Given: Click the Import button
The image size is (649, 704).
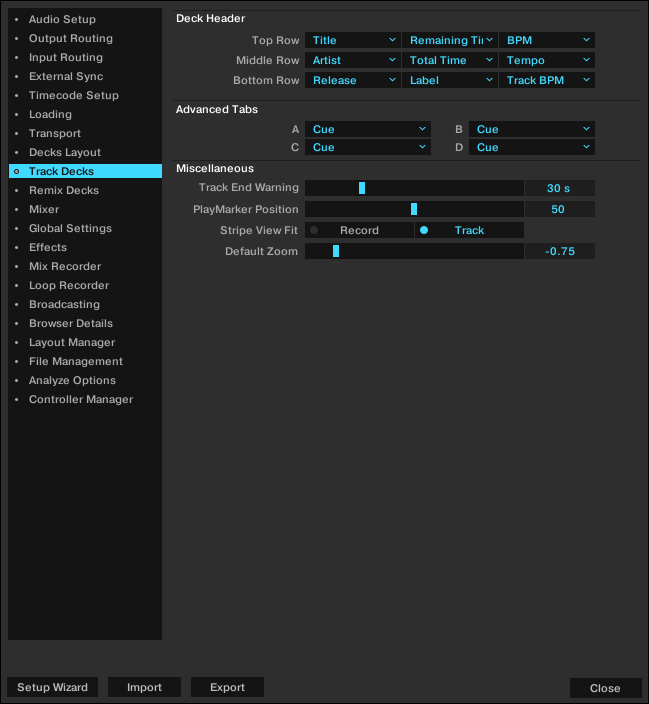Looking at the screenshot, I should pos(144,687).
